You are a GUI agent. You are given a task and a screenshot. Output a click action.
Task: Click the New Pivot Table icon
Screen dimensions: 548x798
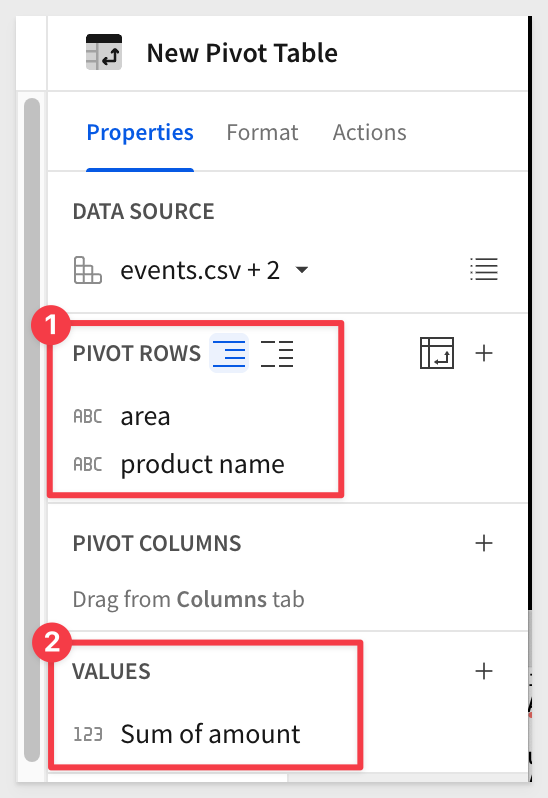pos(104,52)
